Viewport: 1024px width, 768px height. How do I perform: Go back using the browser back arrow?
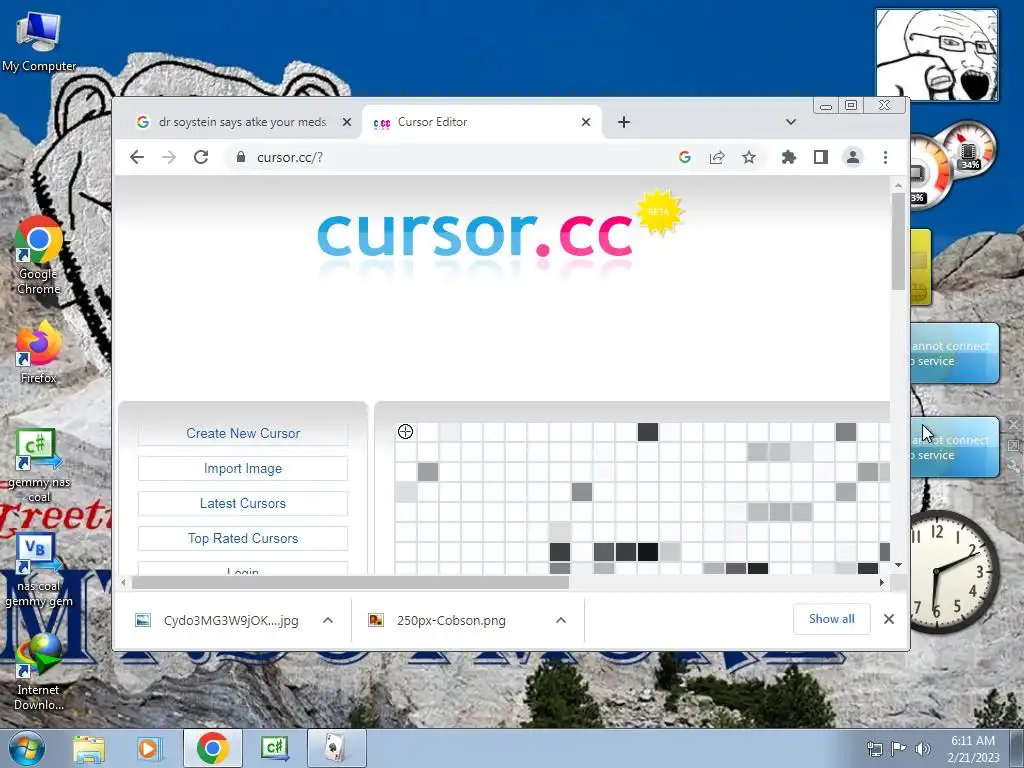point(136,157)
